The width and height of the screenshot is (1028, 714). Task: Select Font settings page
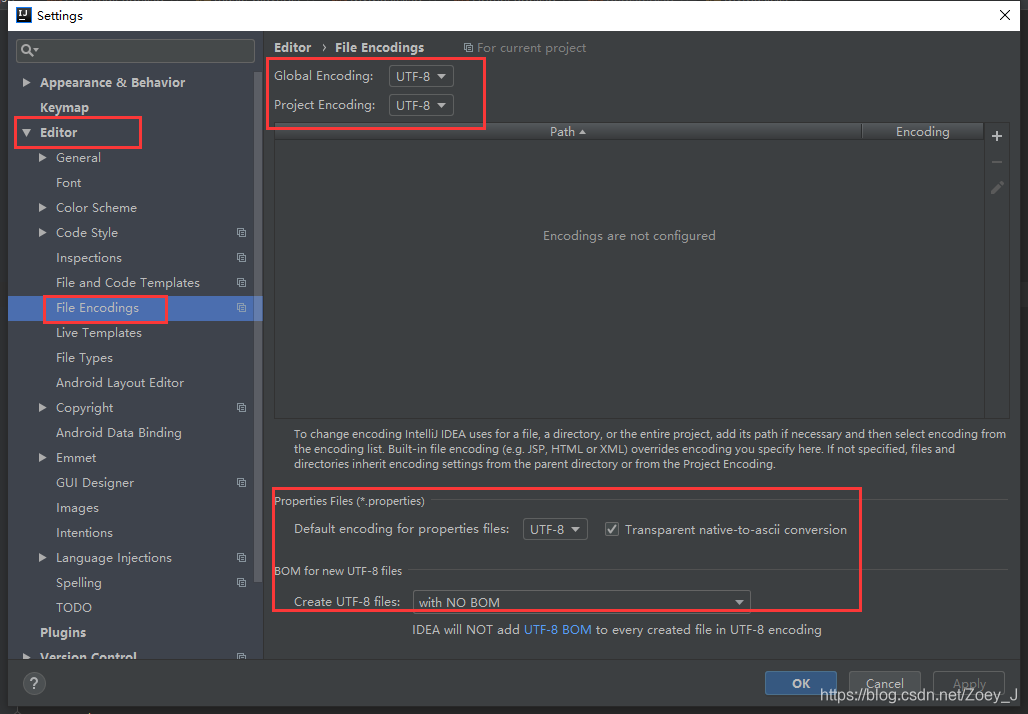(x=69, y=183)
